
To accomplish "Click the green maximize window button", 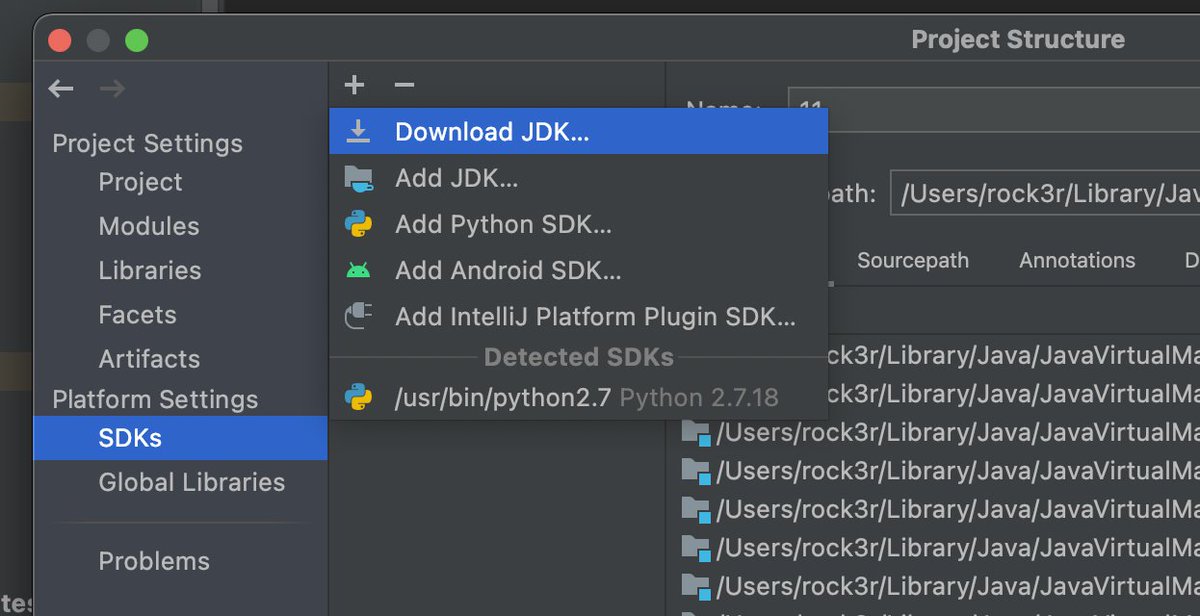I will [136, 41].
